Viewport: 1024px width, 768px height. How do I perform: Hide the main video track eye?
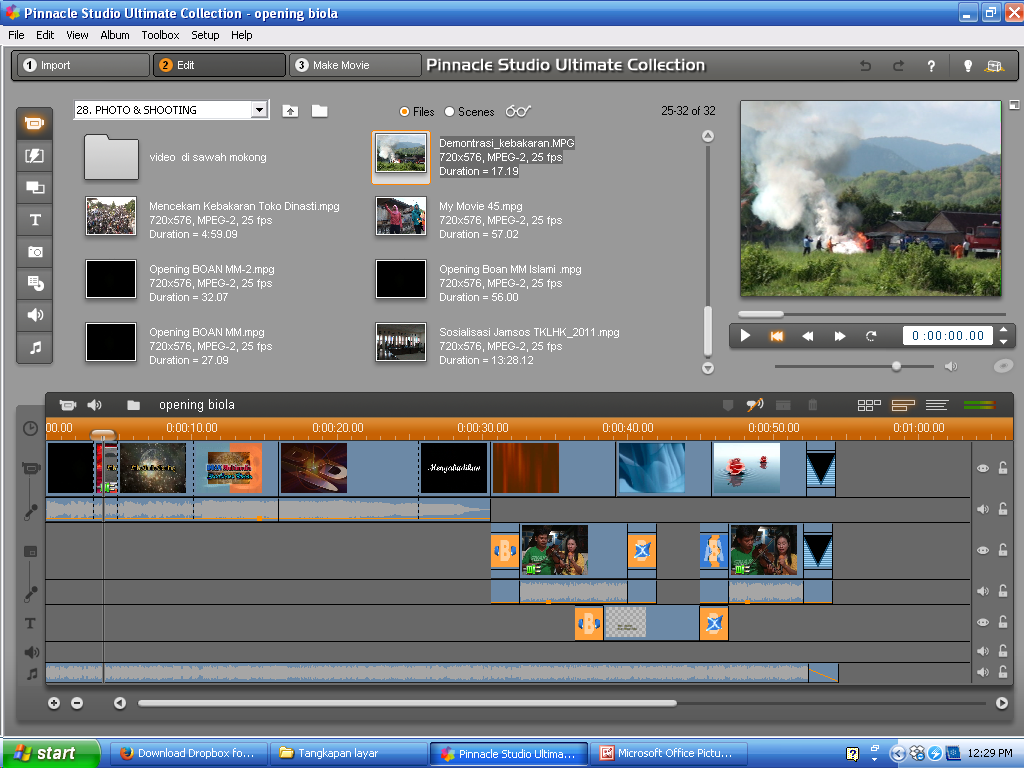[983, 468]
